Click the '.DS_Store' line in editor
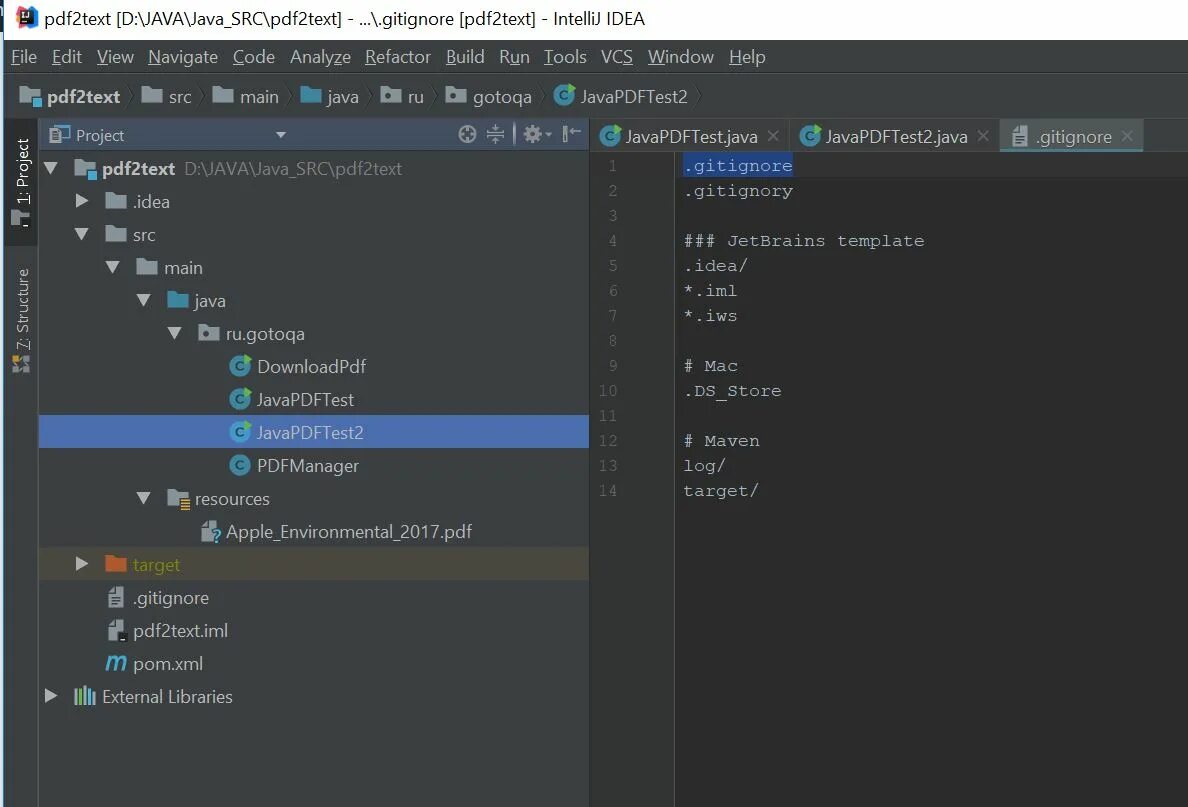1188x807 pixels. 732,391
